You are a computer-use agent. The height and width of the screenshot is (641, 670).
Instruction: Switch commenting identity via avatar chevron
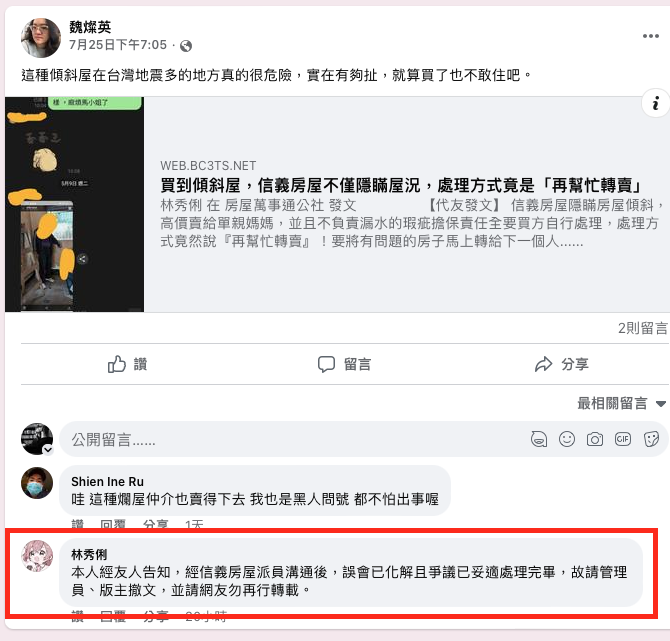click(x=48, y=450)
